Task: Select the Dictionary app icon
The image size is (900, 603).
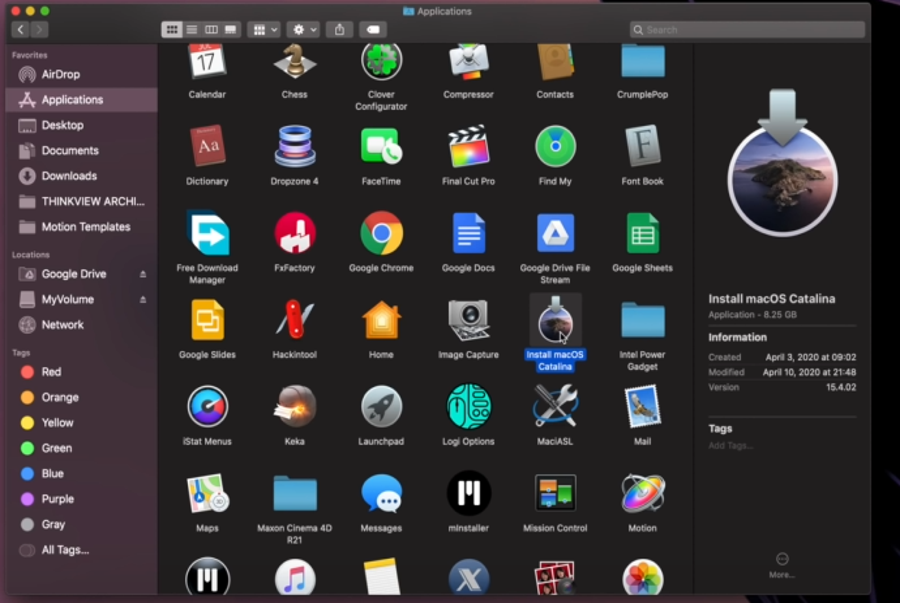Action: click(207, 146)
